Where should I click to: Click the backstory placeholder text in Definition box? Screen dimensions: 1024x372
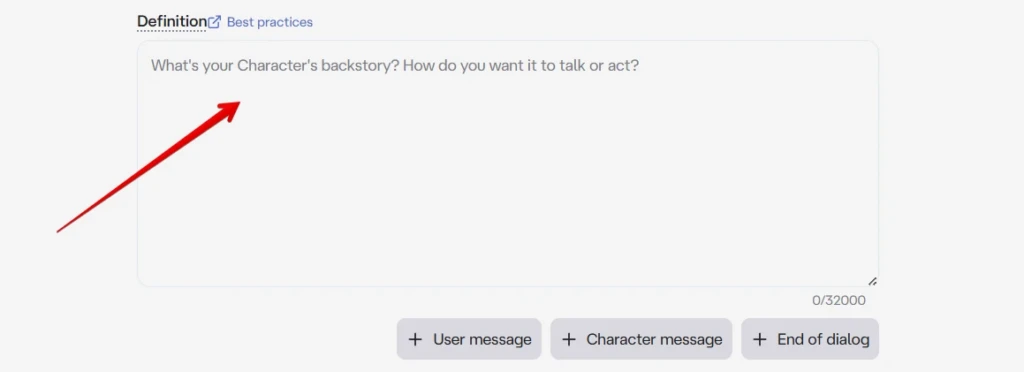tap(394, 66)
